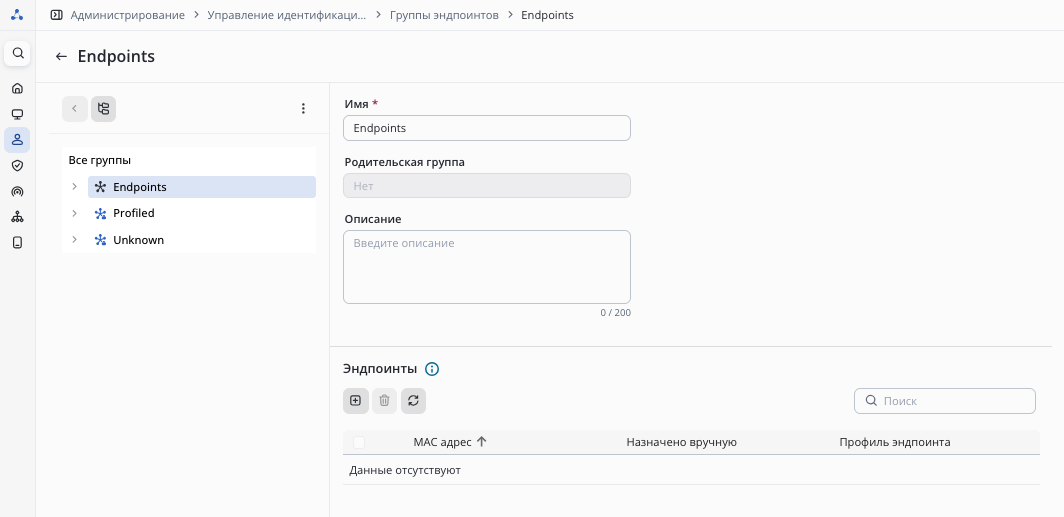Toggle the tree view button
This screenshot has height=517, width=1064.
(103, 108)
